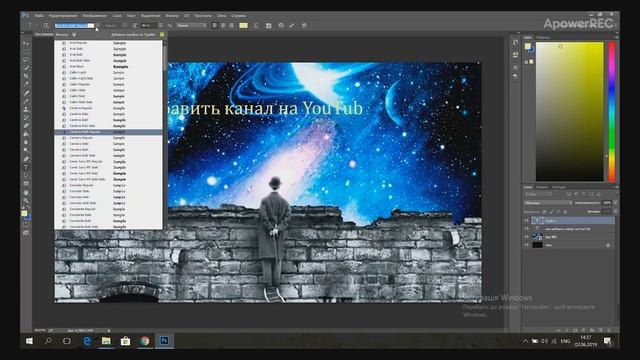Show hidden icons in system tray
This screenshot has width=640, height=360.
(x=525, y=341)
